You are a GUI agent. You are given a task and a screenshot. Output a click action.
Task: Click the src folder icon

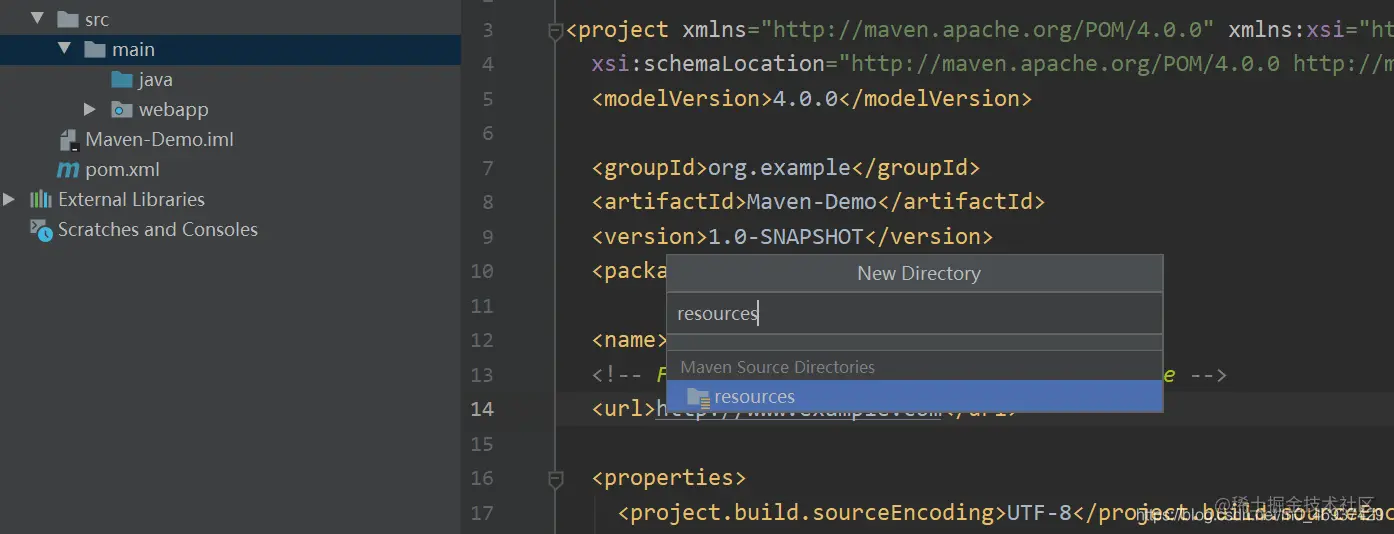(68, 19)
